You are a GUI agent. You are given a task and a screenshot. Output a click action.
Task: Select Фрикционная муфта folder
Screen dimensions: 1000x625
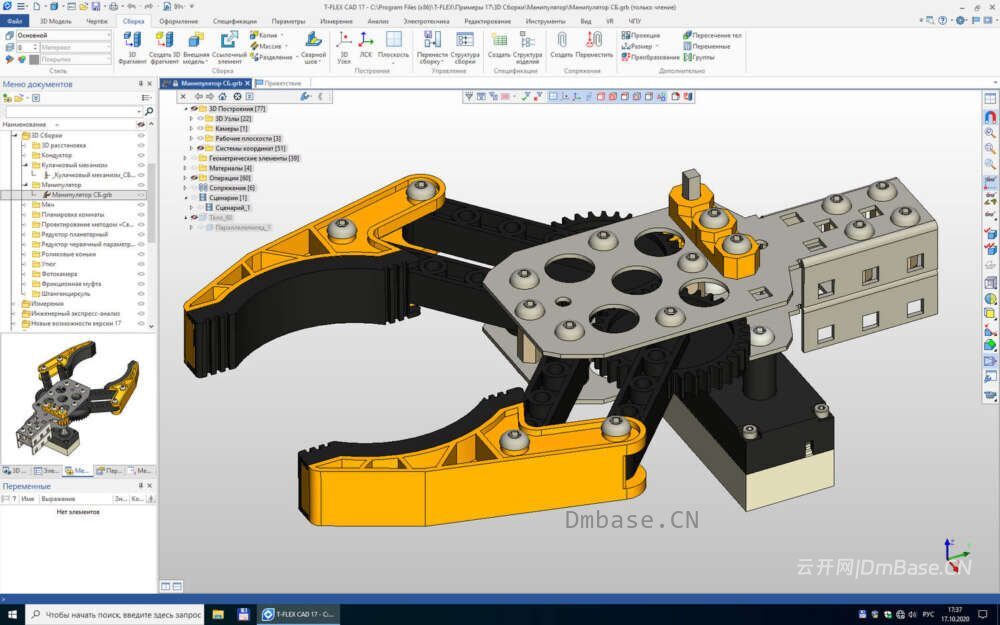point(71,284)
